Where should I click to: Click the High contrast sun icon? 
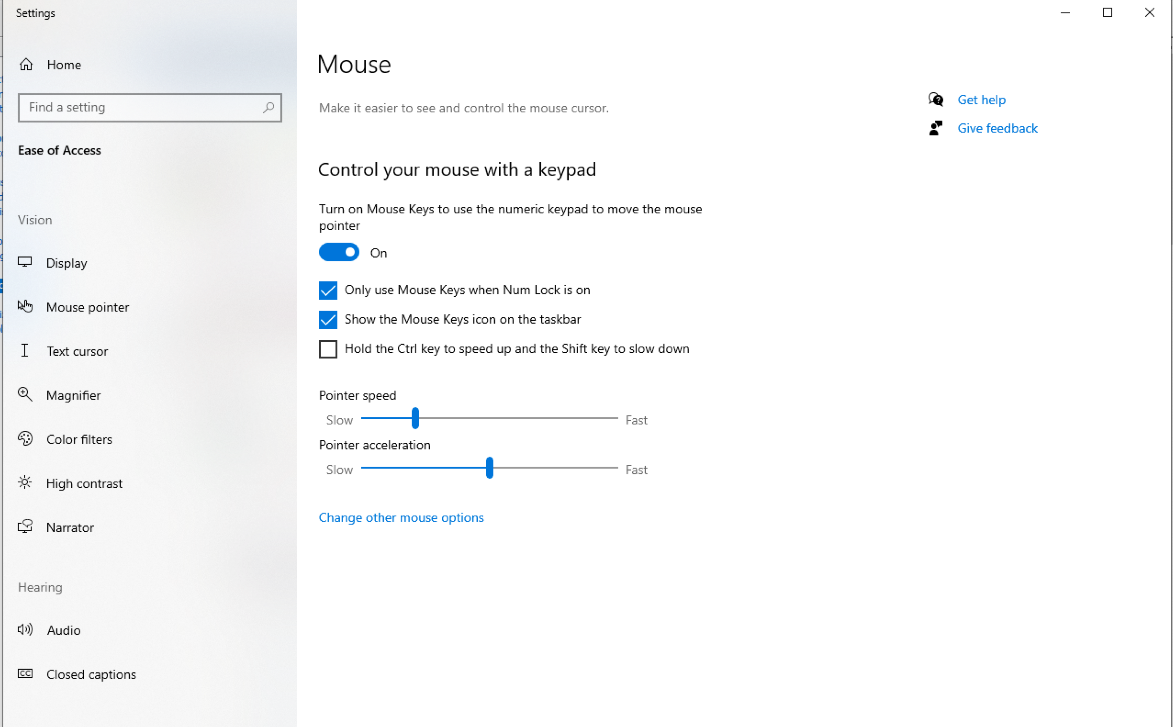[26, 483]
